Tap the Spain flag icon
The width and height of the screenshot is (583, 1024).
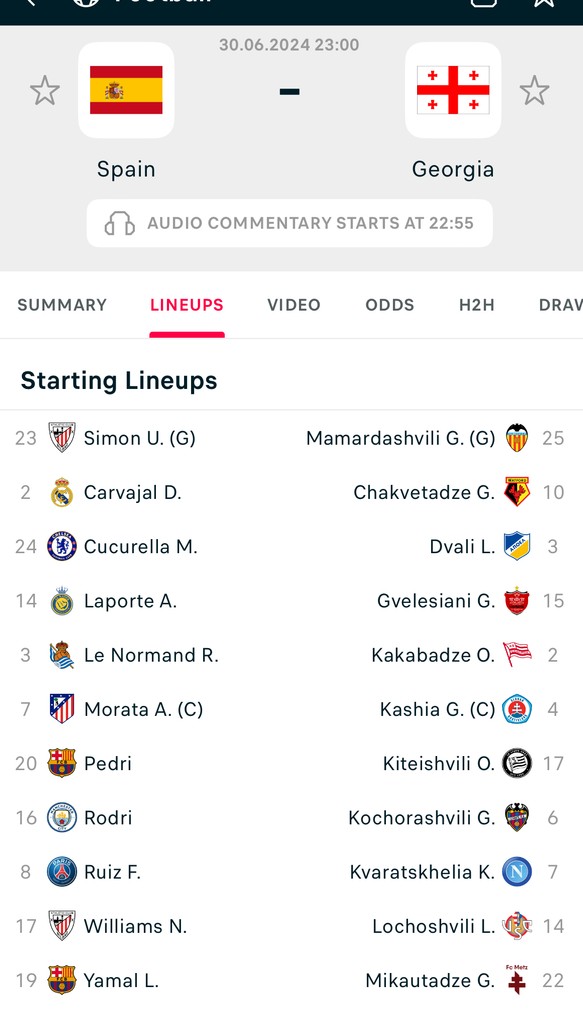coord(126,90)
